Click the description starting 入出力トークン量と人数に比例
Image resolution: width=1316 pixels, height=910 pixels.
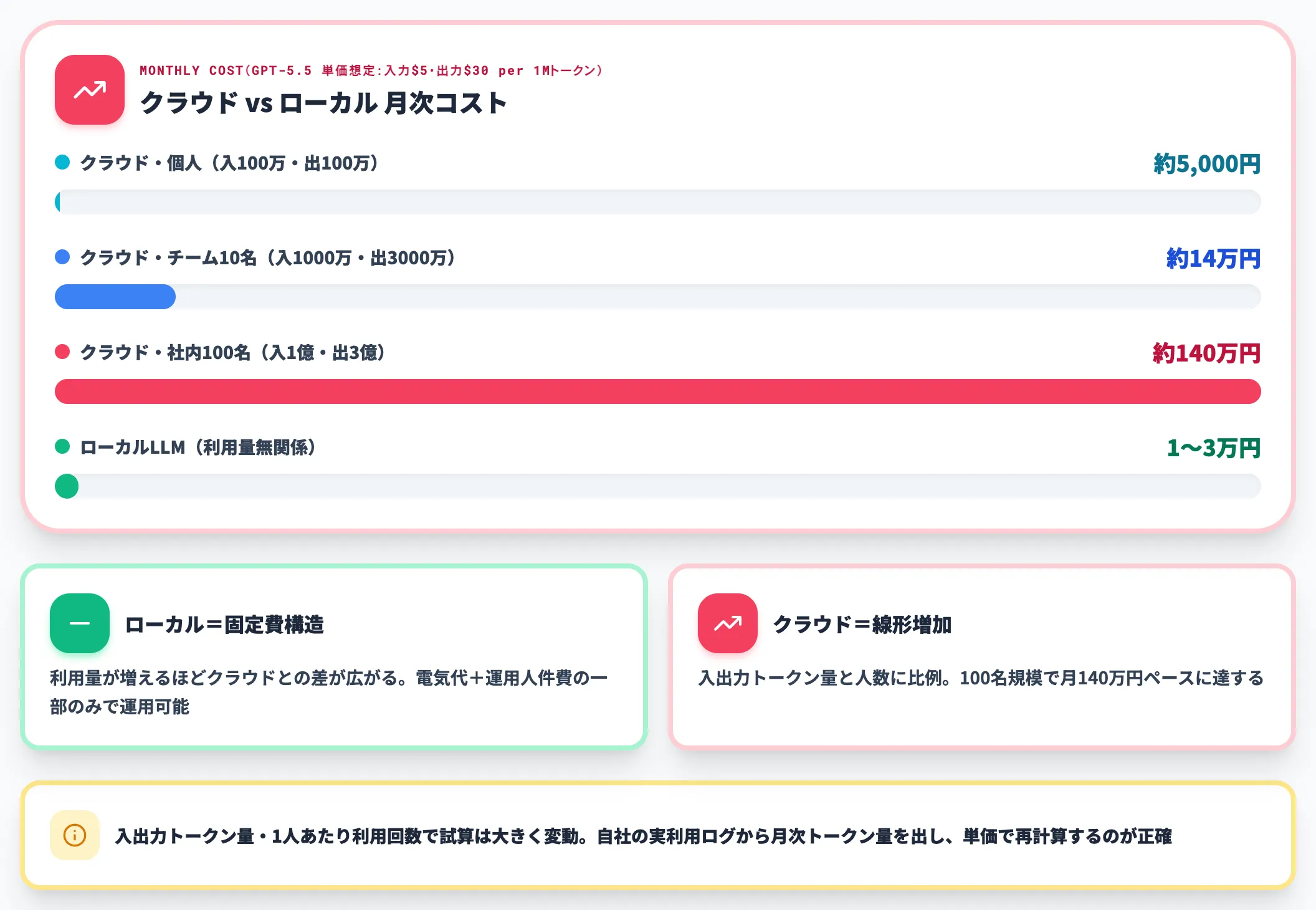point(981,678)
